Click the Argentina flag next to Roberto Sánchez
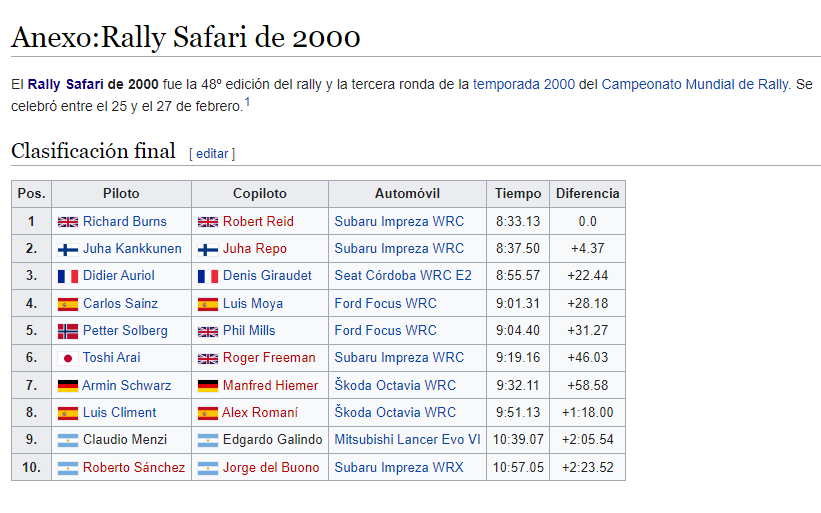821x513 pixels. (x=68, y=468)
